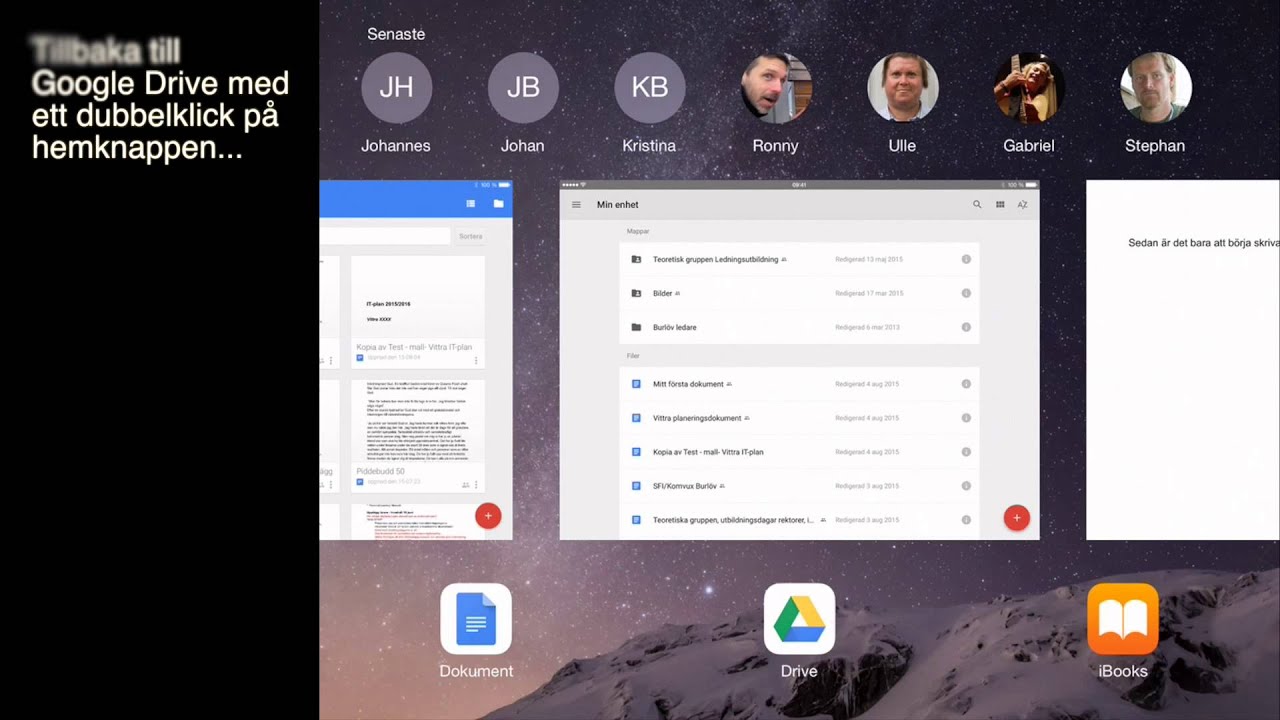Tap red plus button in Dokument card

[x=488, y=515]
